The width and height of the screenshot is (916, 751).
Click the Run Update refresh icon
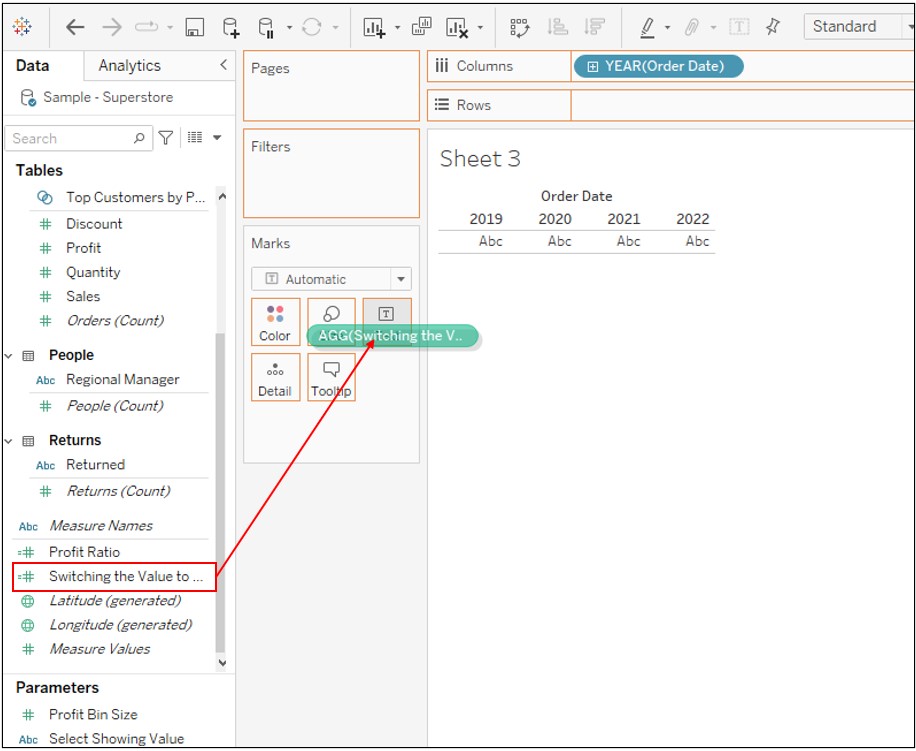click(312, 27)
